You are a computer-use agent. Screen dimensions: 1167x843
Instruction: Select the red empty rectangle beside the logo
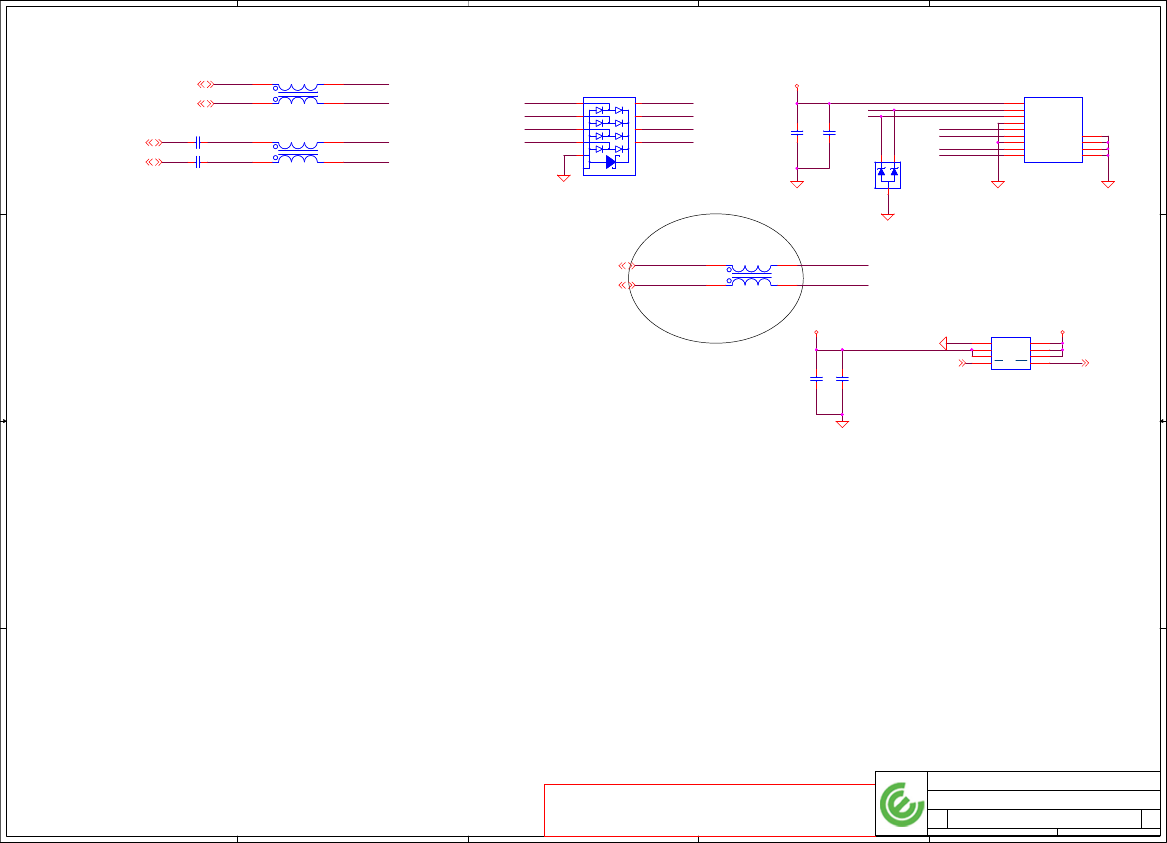(x=709, y=810)
